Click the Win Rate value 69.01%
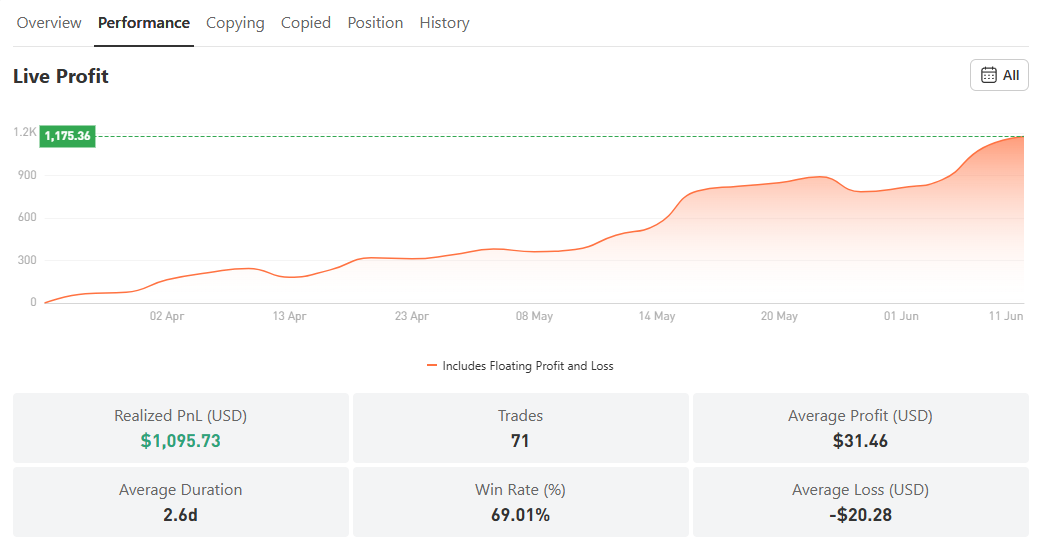The image size is (1037, 549). [x=520, y=515]
